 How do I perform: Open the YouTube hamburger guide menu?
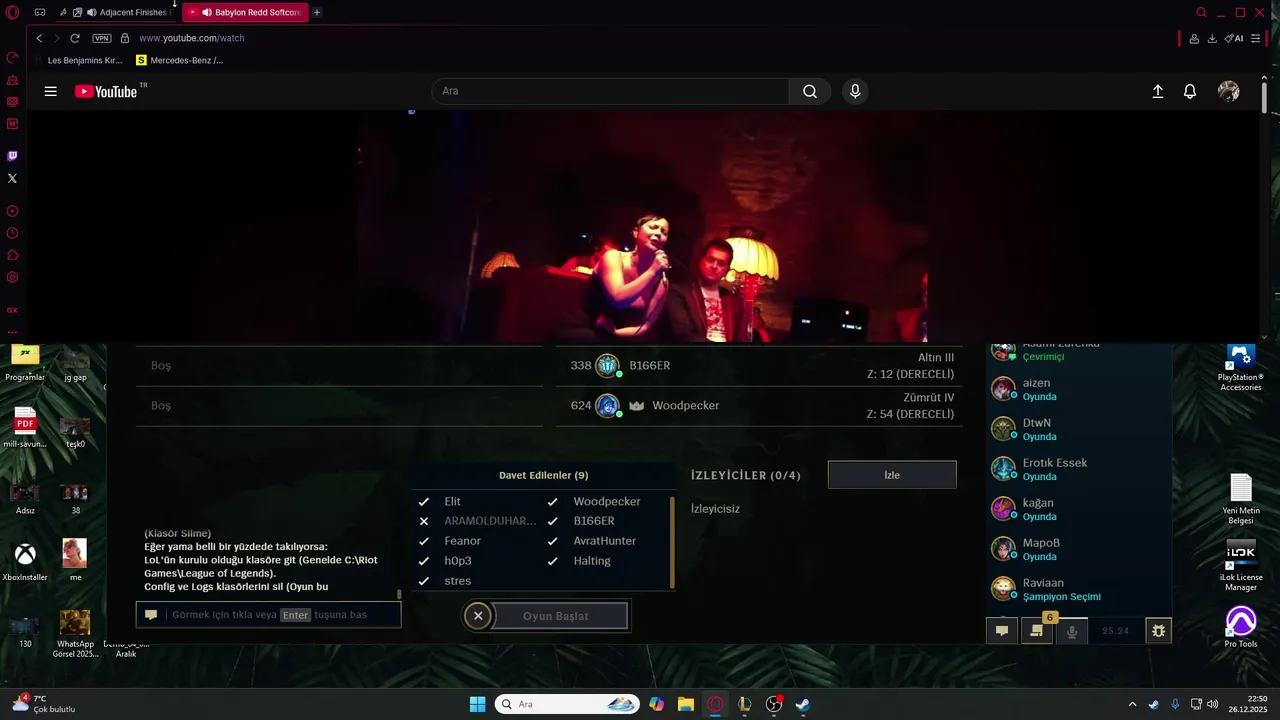click(51, 91)
